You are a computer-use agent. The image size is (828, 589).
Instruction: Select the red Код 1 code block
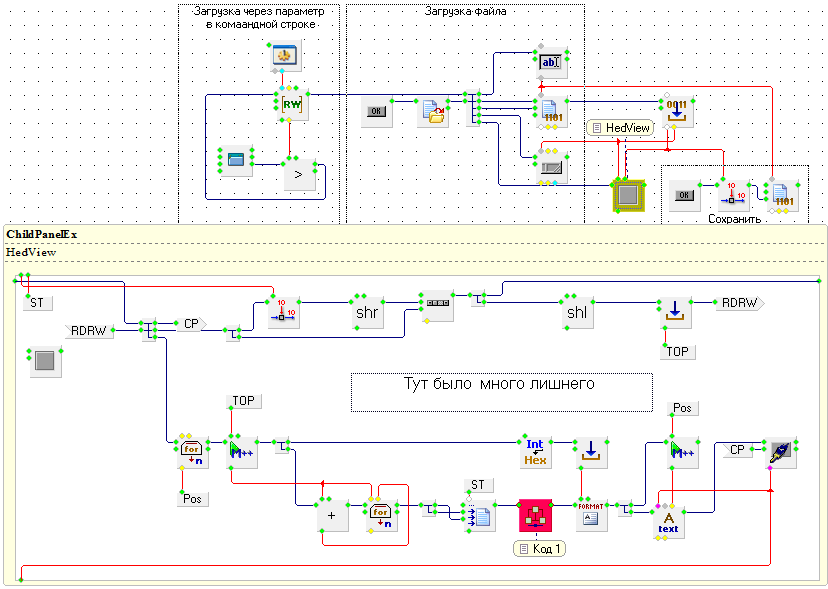pyautogui.click(x=535, y=516)
